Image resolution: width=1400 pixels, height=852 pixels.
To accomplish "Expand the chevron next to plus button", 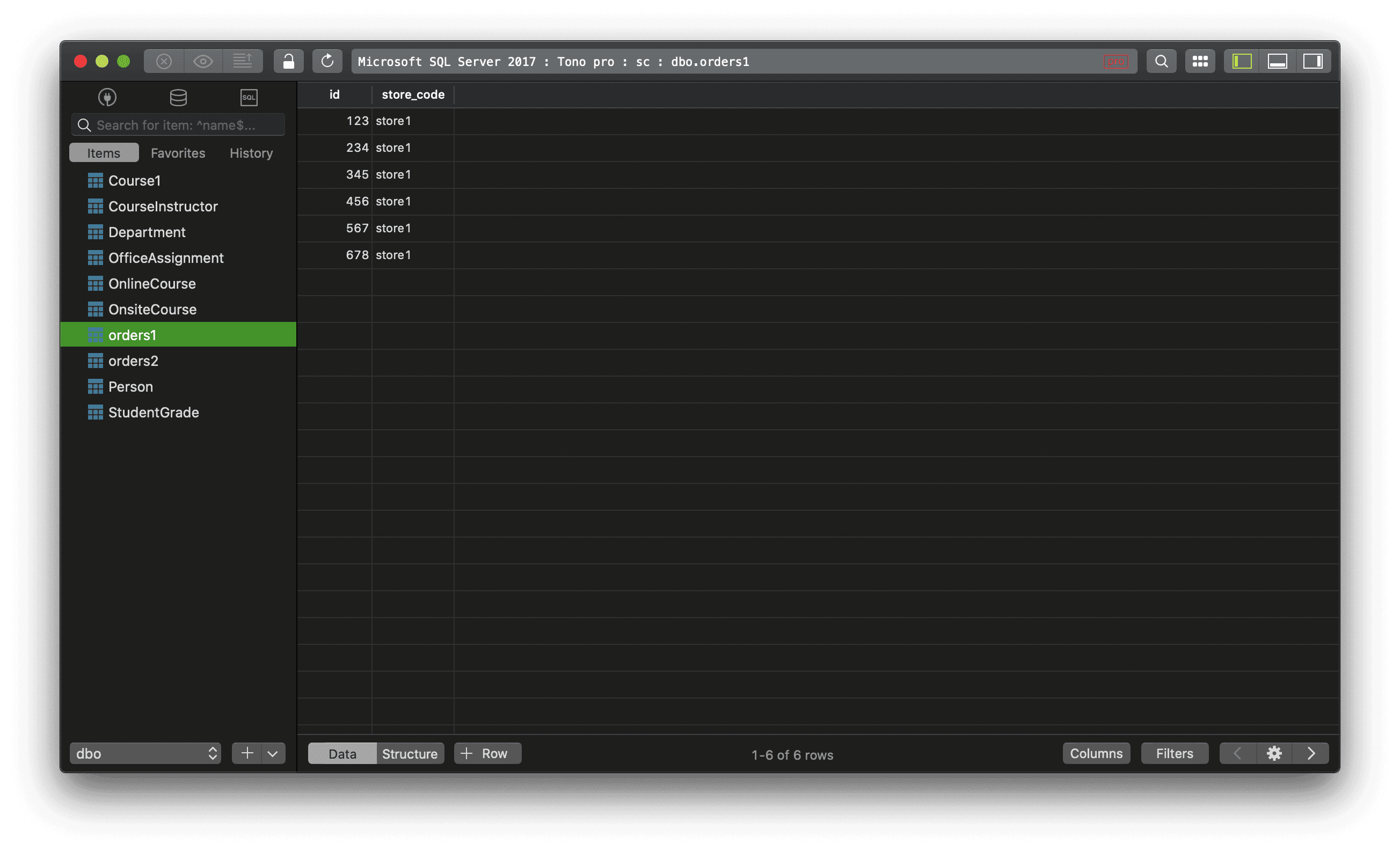I will (273, 753).
